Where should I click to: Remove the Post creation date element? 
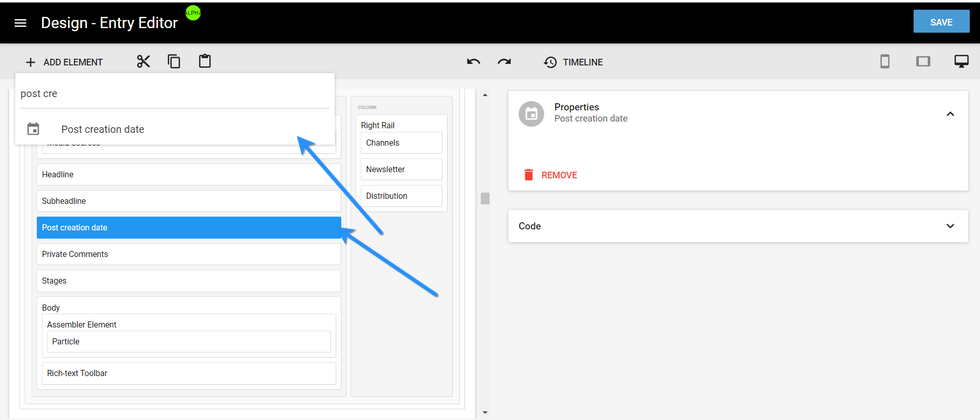click(550, 175)
